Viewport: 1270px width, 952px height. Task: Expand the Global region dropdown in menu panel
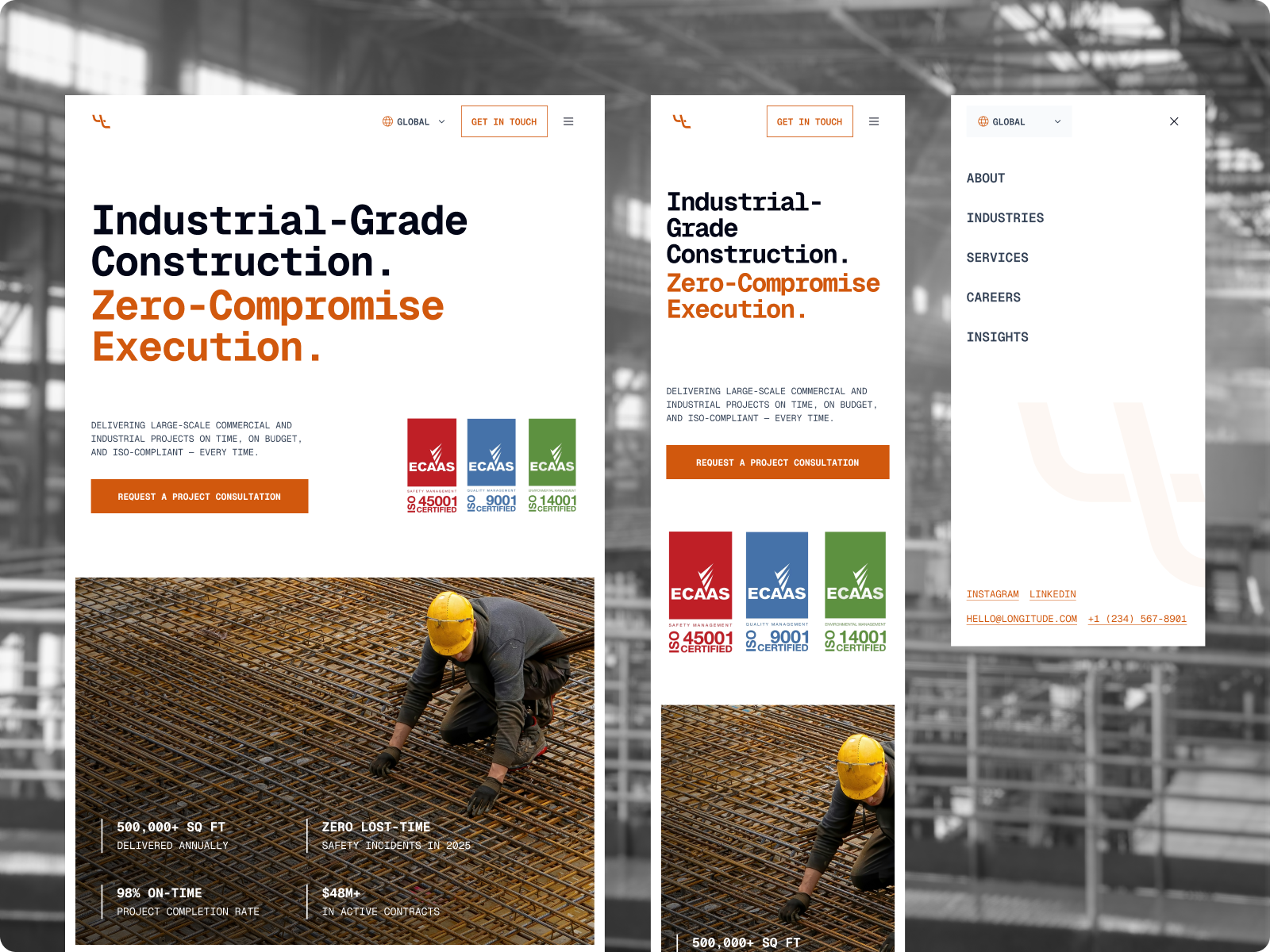pos(1019,121)
